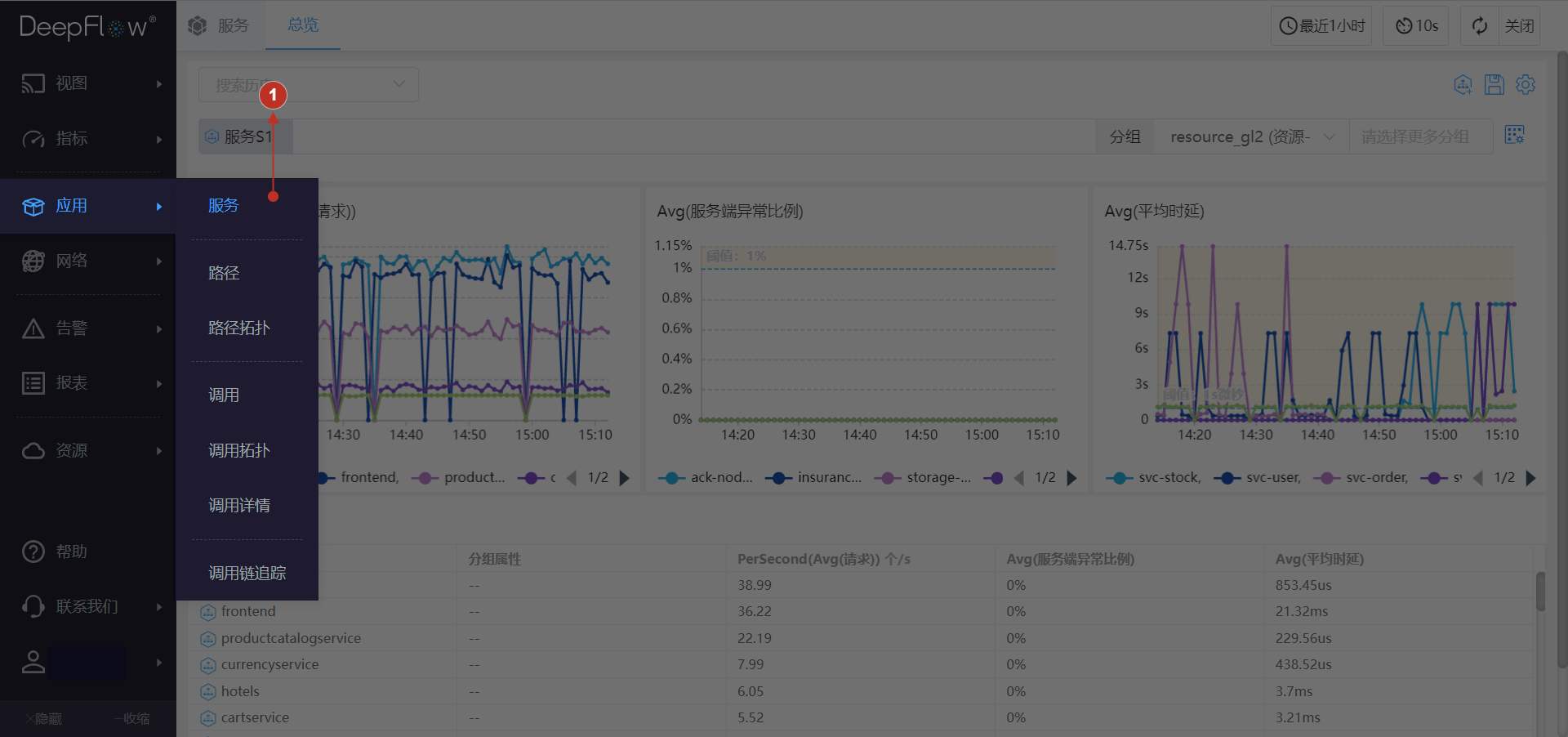1568x737 pixels.
Task: Open the 资源 resources section
Action: (69, 450)
